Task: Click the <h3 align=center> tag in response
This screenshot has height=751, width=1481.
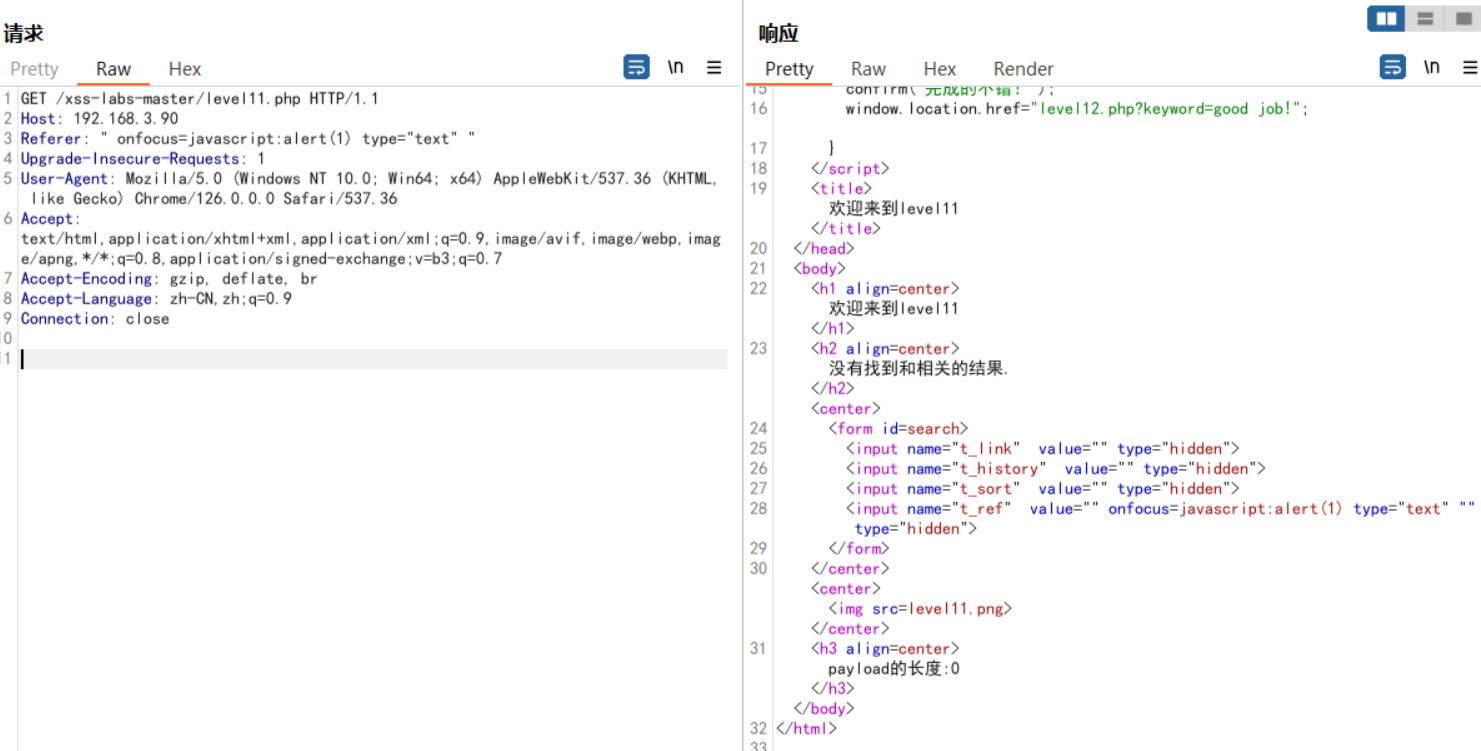Action: (885, 649)
